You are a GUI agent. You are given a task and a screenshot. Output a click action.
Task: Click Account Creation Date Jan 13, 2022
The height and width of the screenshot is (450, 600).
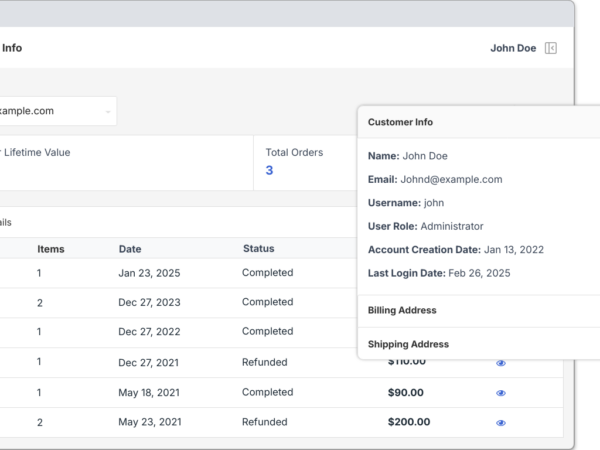456,250
